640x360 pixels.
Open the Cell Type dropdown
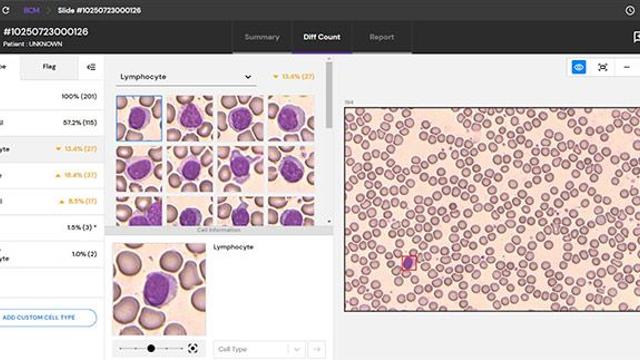[x=259, y=349]
